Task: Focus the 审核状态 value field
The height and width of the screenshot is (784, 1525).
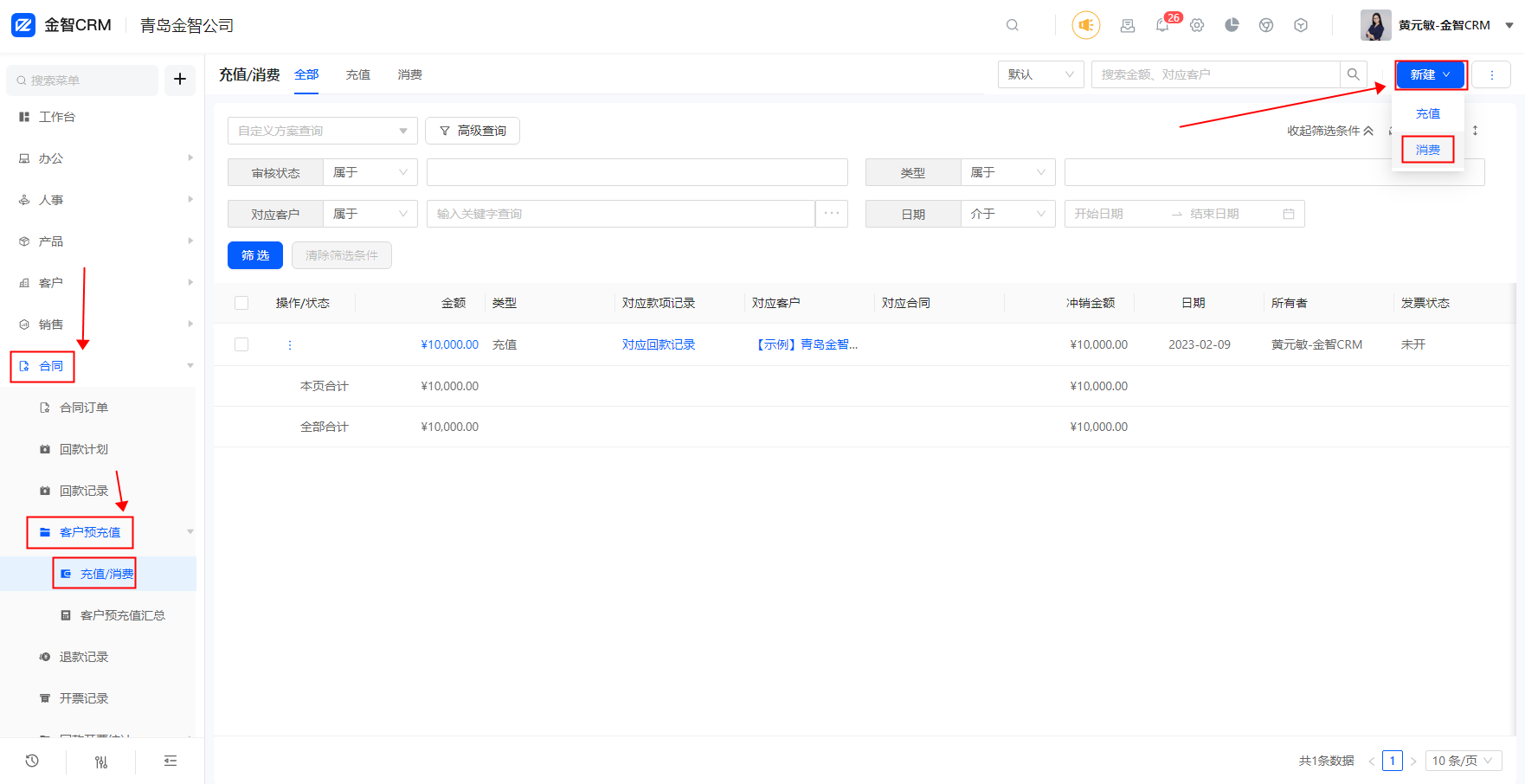Action: coord(637,172)
